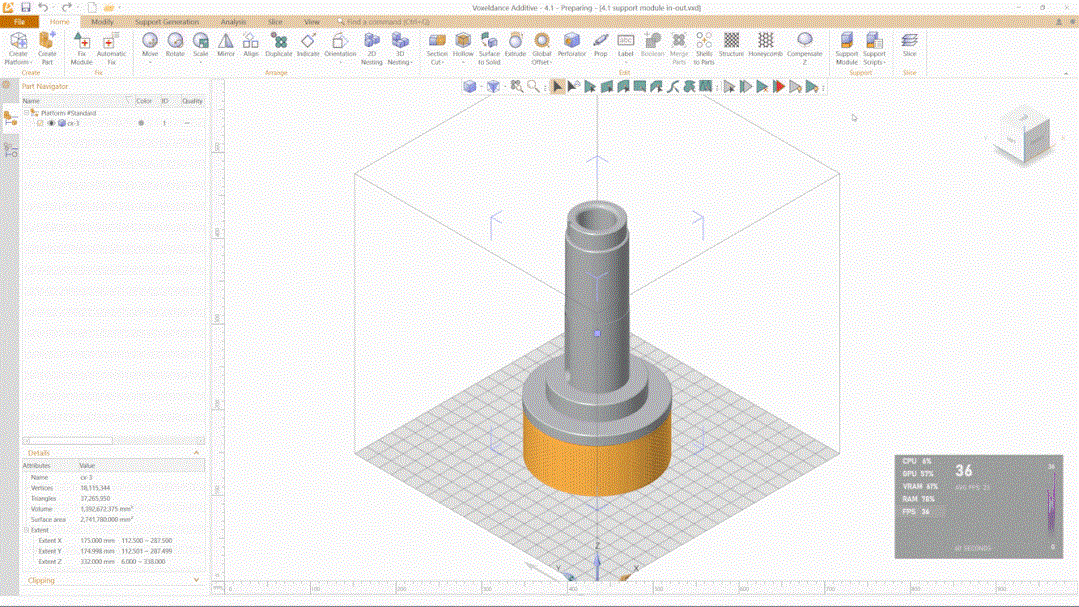Screen dimensions: 1079x607
Task: Collapse the Extent attribute group
Action: pos(27,530)
